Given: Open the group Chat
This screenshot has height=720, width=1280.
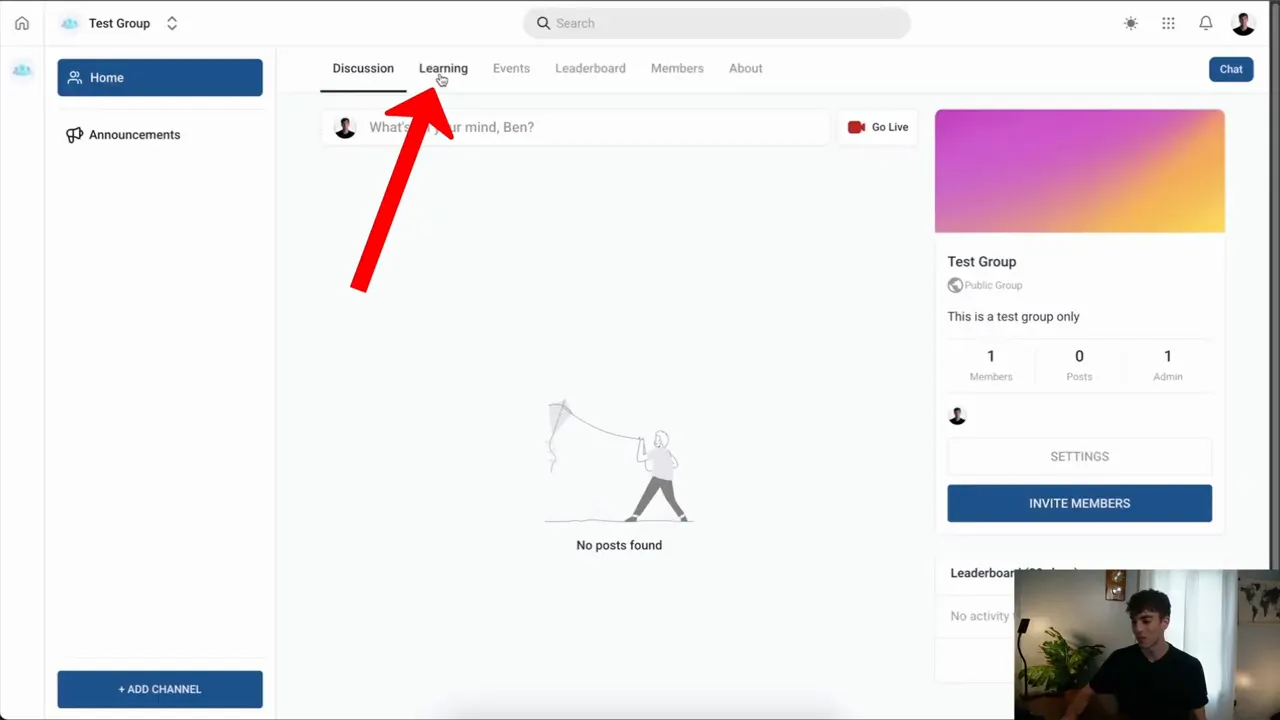Looking at the screenshot, I should click(1230, 69).
